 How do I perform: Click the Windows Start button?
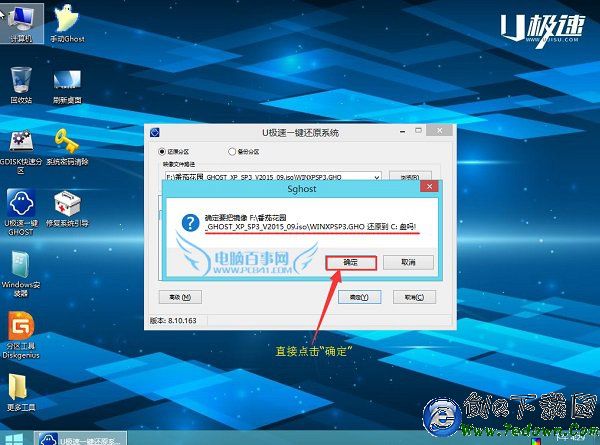coord(14,438)
